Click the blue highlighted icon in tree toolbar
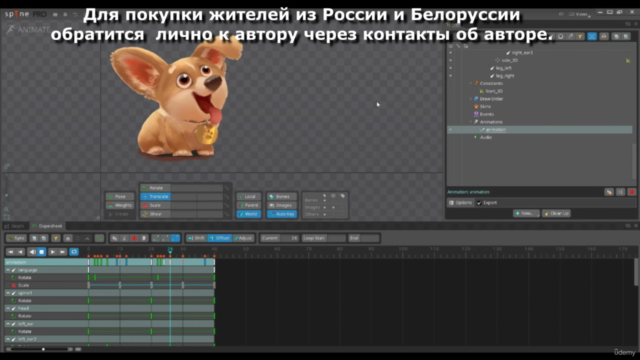Screen dimensions: 640x360 coord(592,36)
